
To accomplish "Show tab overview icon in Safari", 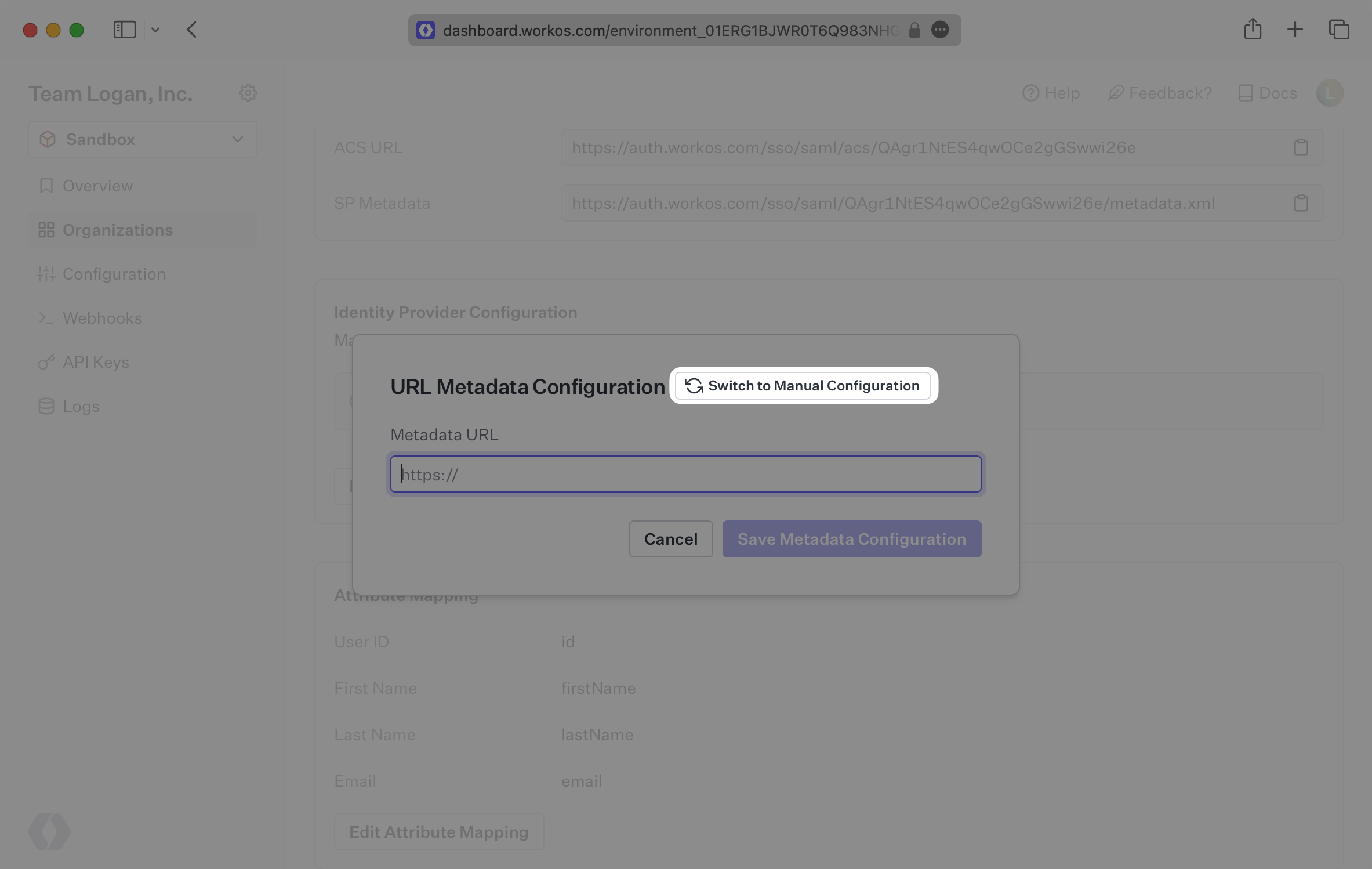I will [1339, 30].
